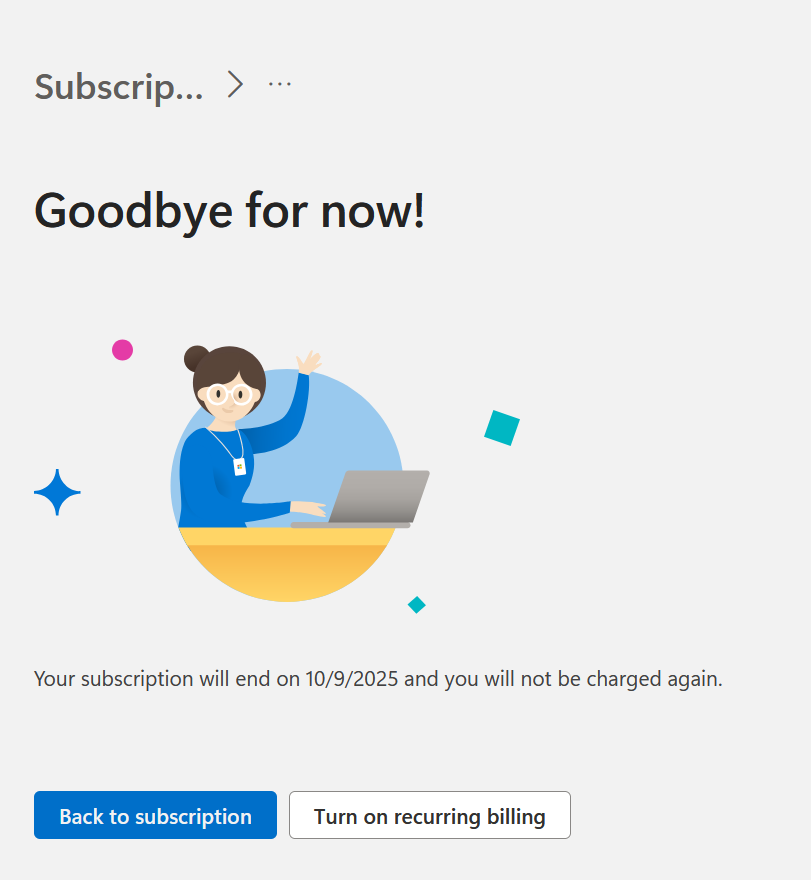The image size is (811, 880).
Task: Click the large teal square shape
Action: point(501,428)
